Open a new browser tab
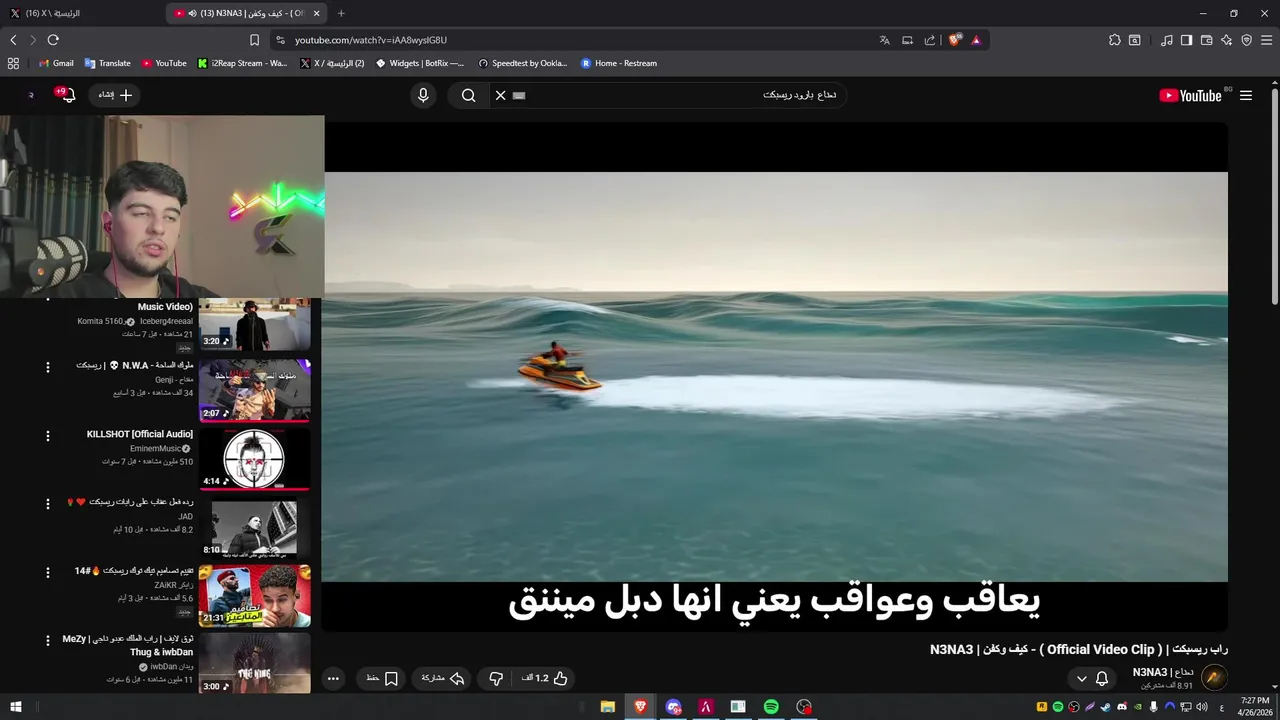 (x=341, y=13)
